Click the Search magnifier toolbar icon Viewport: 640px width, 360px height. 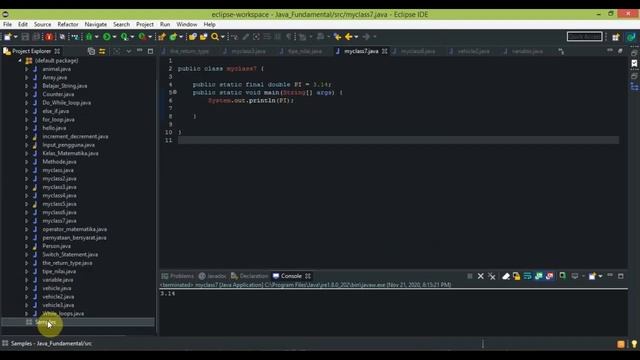[x=215, y=37]
